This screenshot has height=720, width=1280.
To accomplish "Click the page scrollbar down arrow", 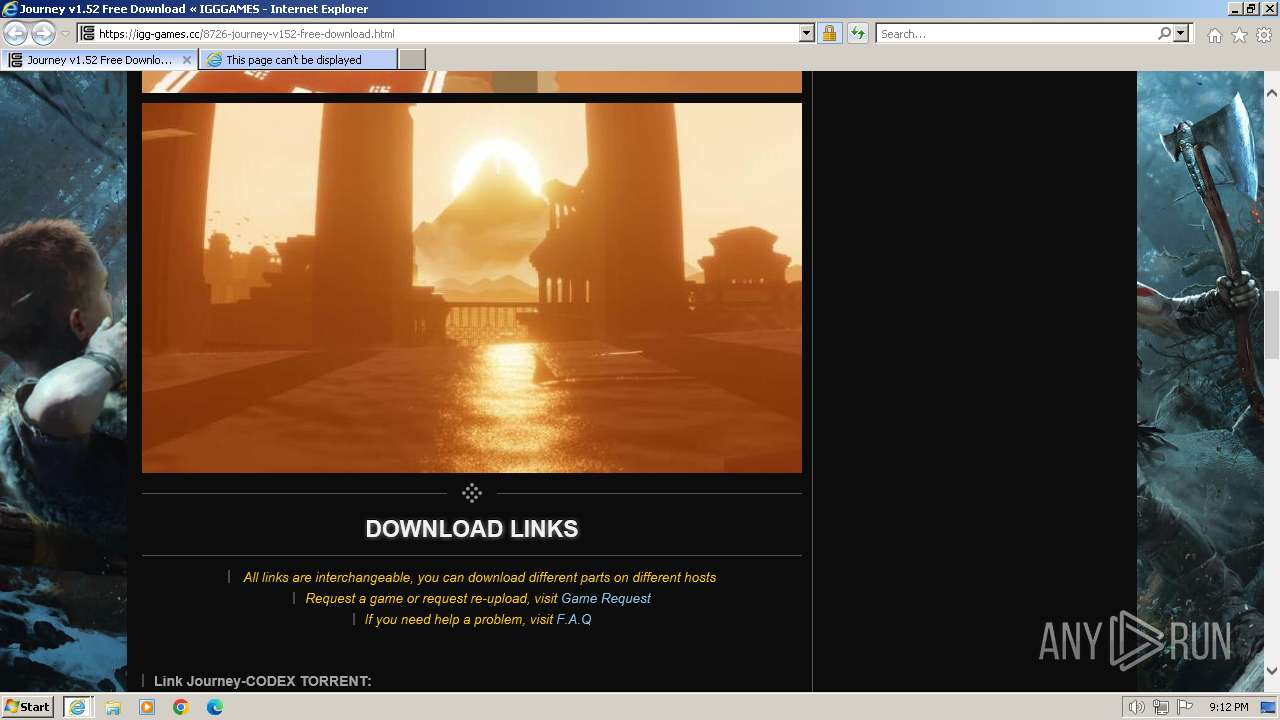I will pos(1272,671).
